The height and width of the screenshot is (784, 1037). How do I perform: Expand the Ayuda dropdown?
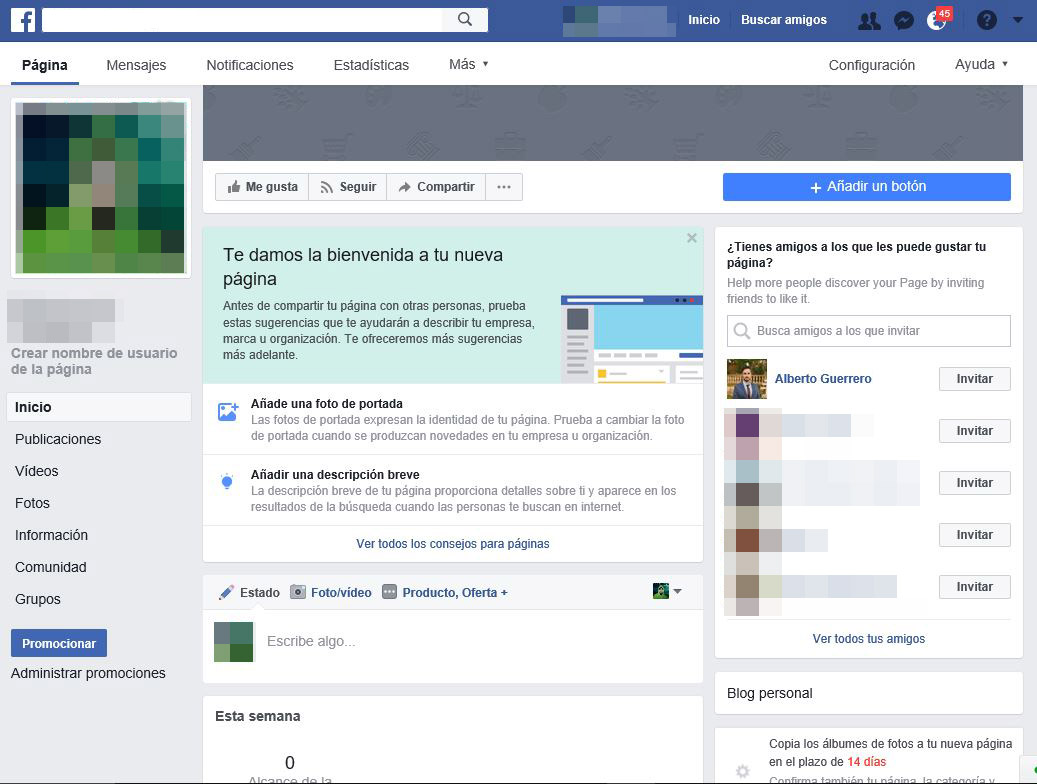tap(981, 64)
